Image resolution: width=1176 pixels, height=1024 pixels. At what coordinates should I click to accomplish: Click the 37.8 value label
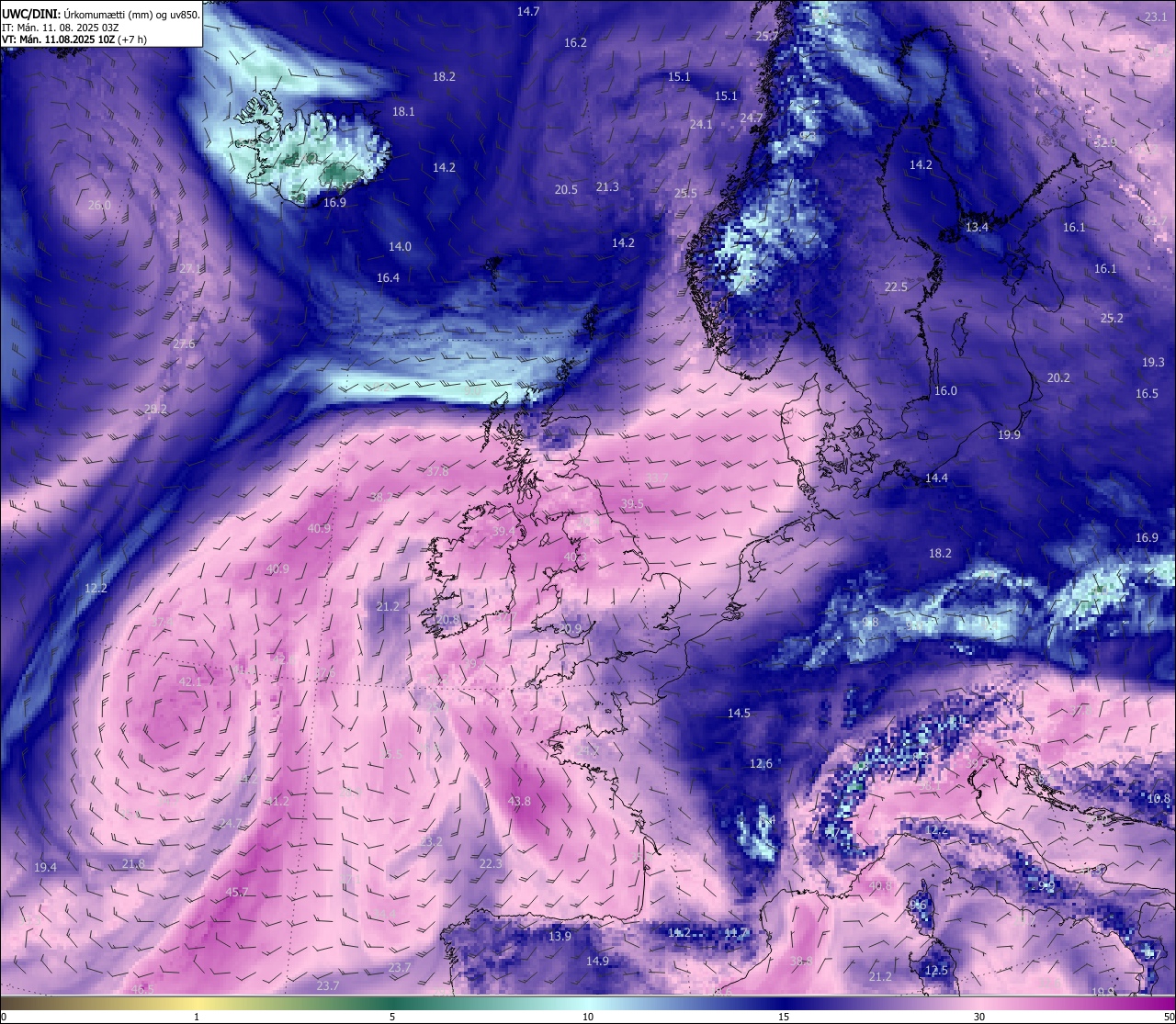point(437,471)
